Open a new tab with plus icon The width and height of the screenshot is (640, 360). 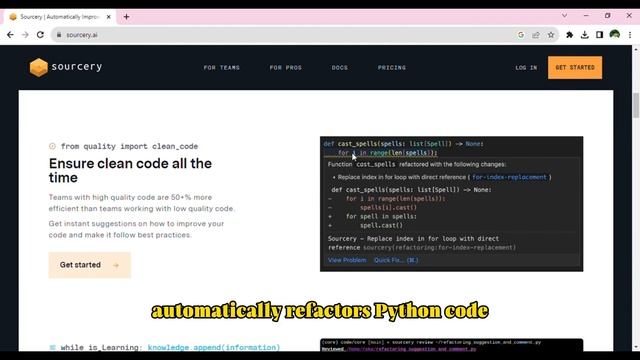point(127,17)
